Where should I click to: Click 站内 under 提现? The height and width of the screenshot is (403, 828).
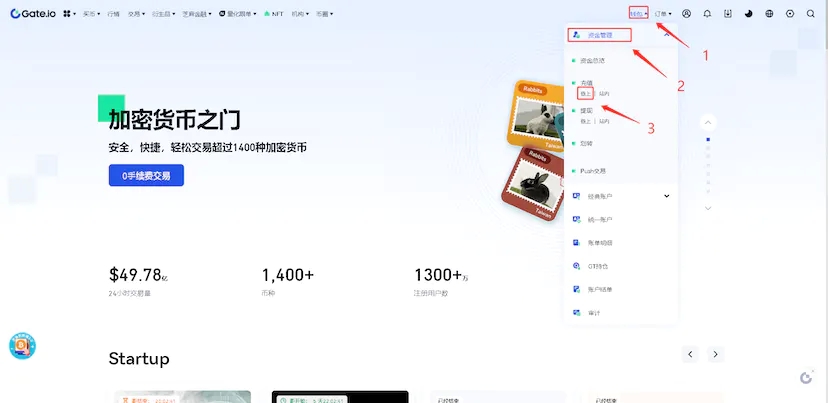604,121
